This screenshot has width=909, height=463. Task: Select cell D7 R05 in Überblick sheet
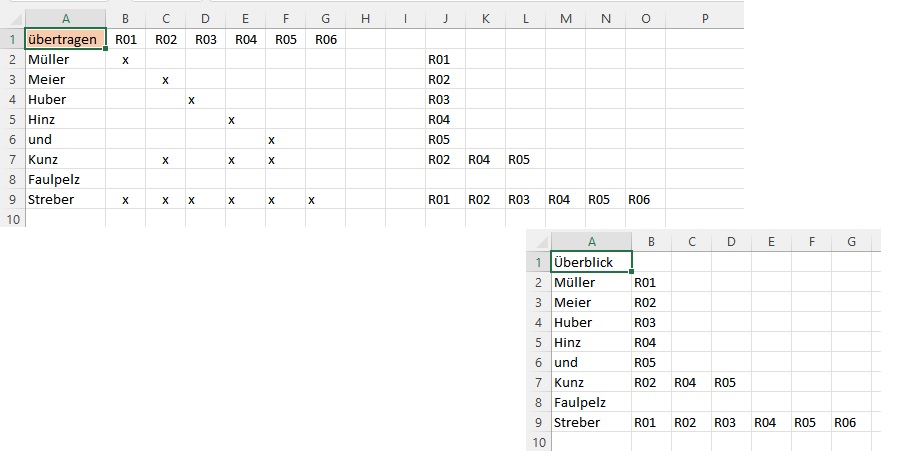tap(731, 382)
